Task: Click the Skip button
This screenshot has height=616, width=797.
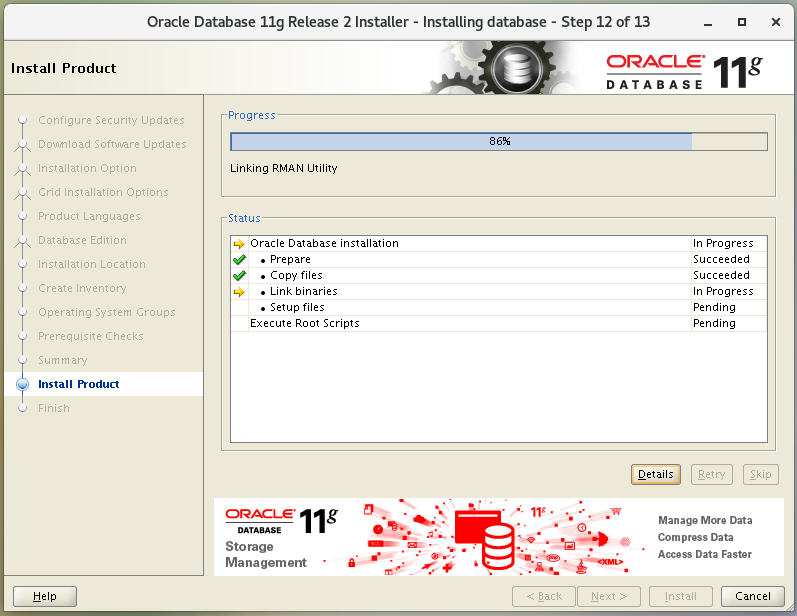Action: [x=760, y=474]
